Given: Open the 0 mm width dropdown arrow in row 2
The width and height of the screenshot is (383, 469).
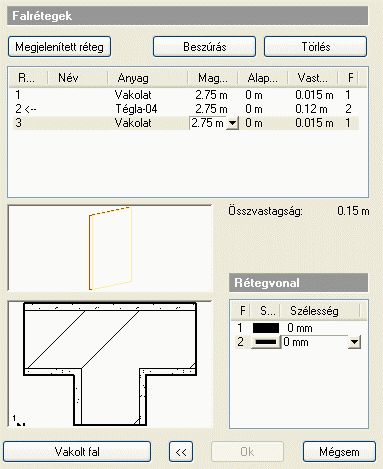Looking at the screenshot, I should [354, 342].
